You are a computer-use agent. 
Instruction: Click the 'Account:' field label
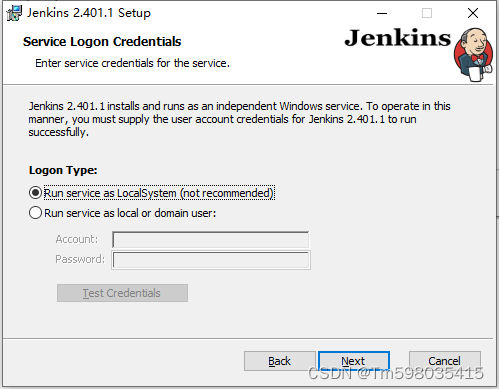[77, 239]
